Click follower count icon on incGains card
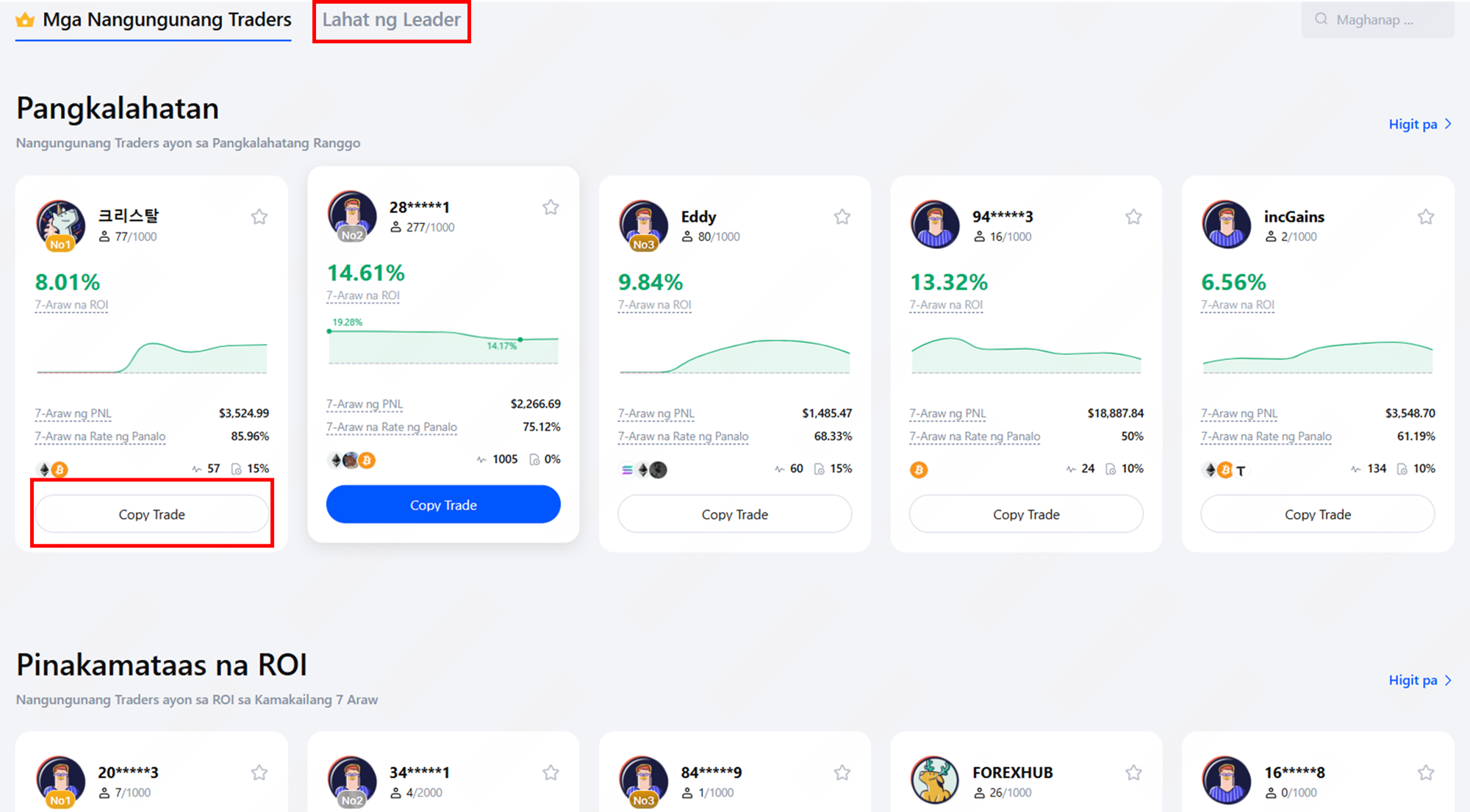This screenshot has height=812, width=1470. 1270,237
